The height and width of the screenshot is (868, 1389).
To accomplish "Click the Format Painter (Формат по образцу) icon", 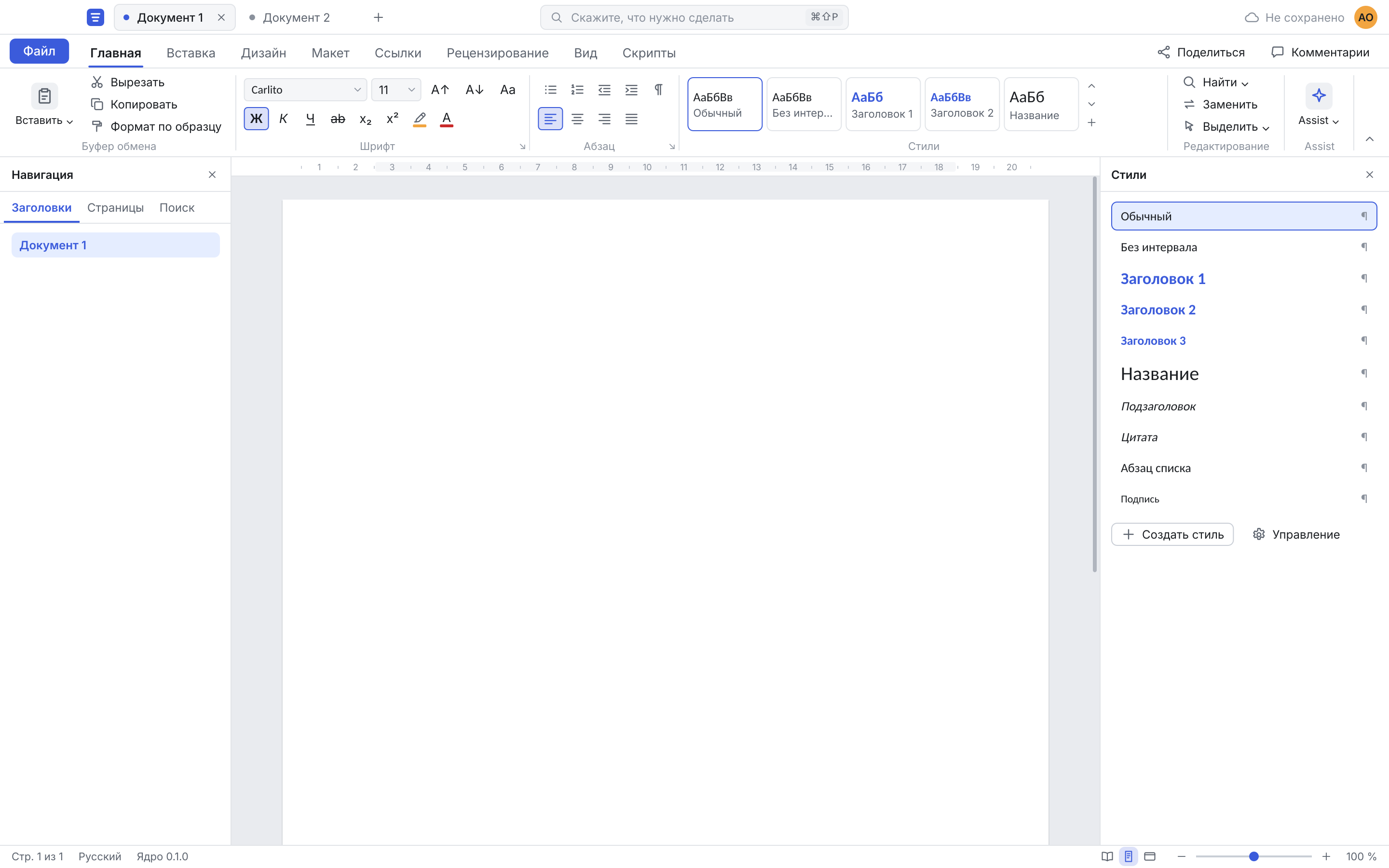I will (x=97, y=126).
